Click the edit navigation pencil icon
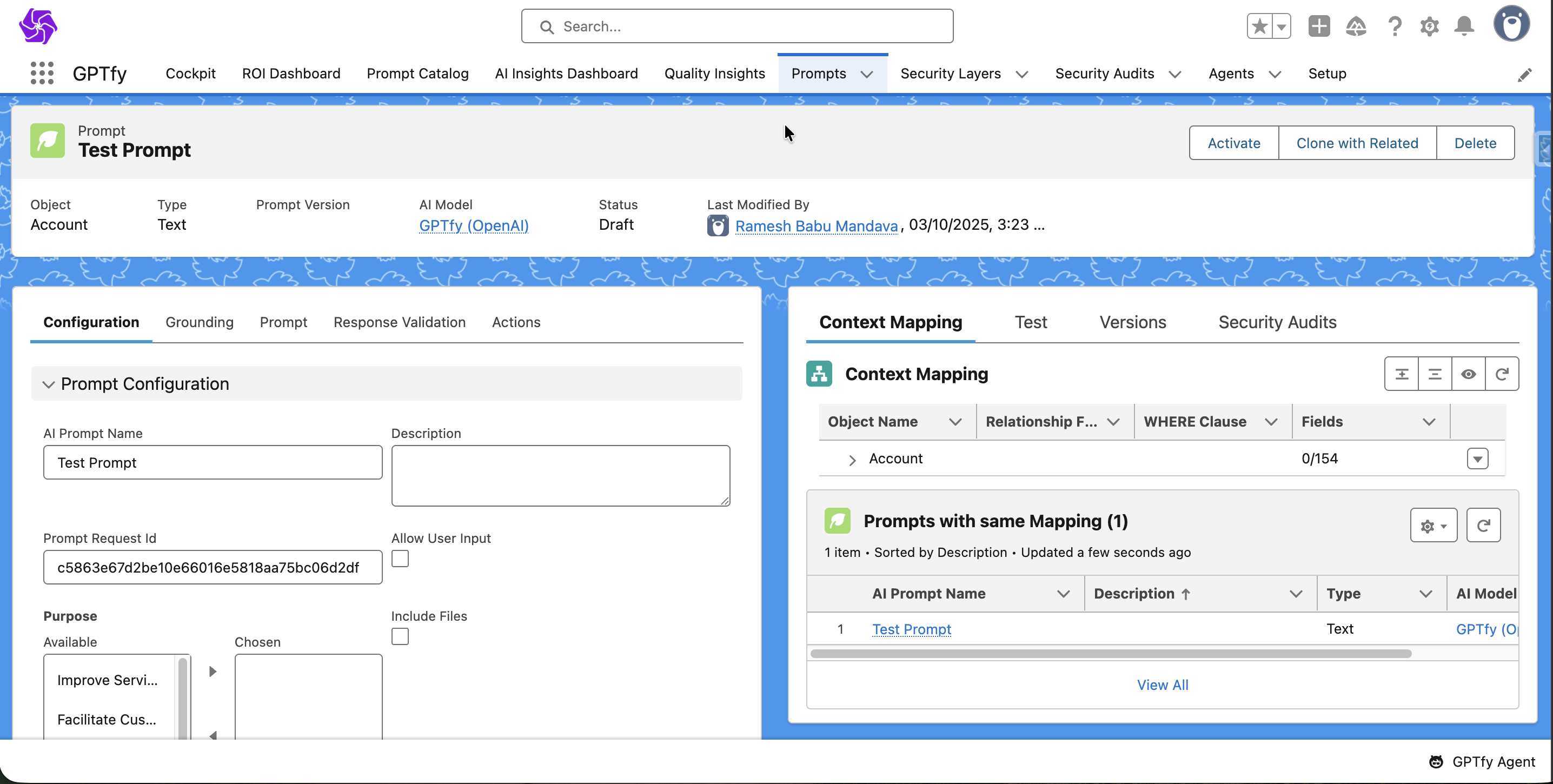 [x=1525, y=75]
